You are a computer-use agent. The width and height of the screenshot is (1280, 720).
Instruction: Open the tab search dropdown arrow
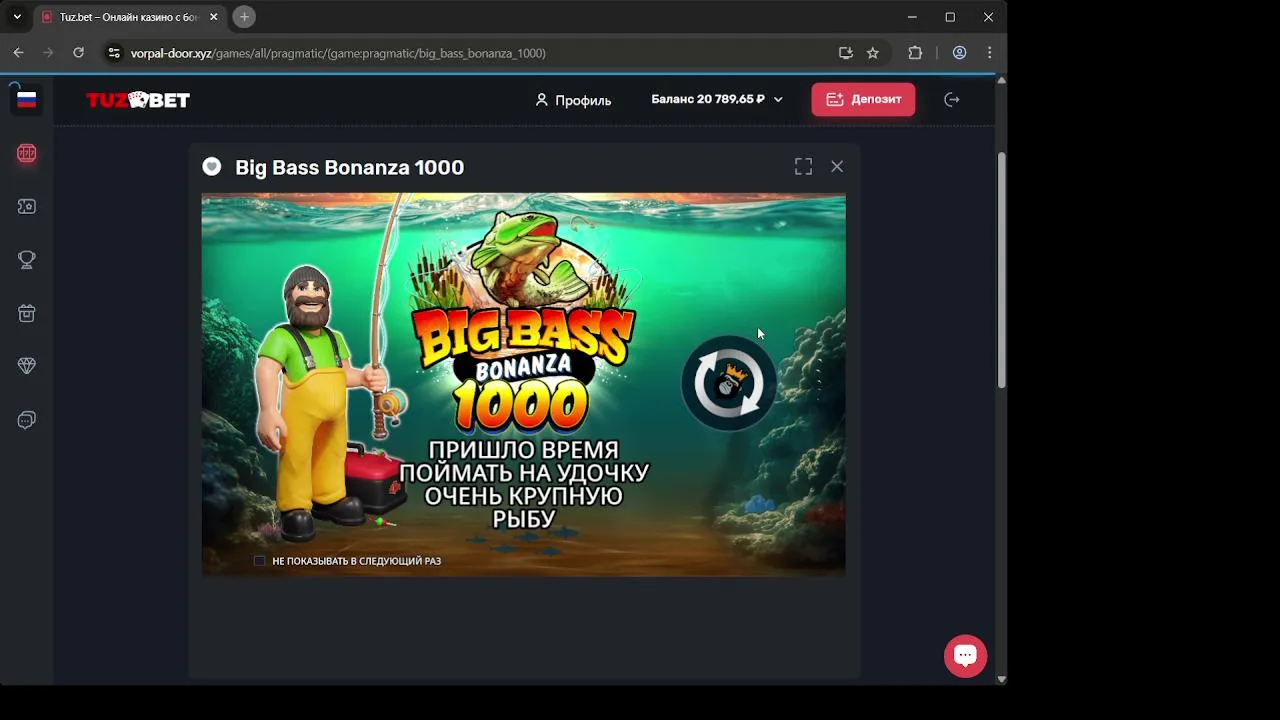click(x=17, y=17)
